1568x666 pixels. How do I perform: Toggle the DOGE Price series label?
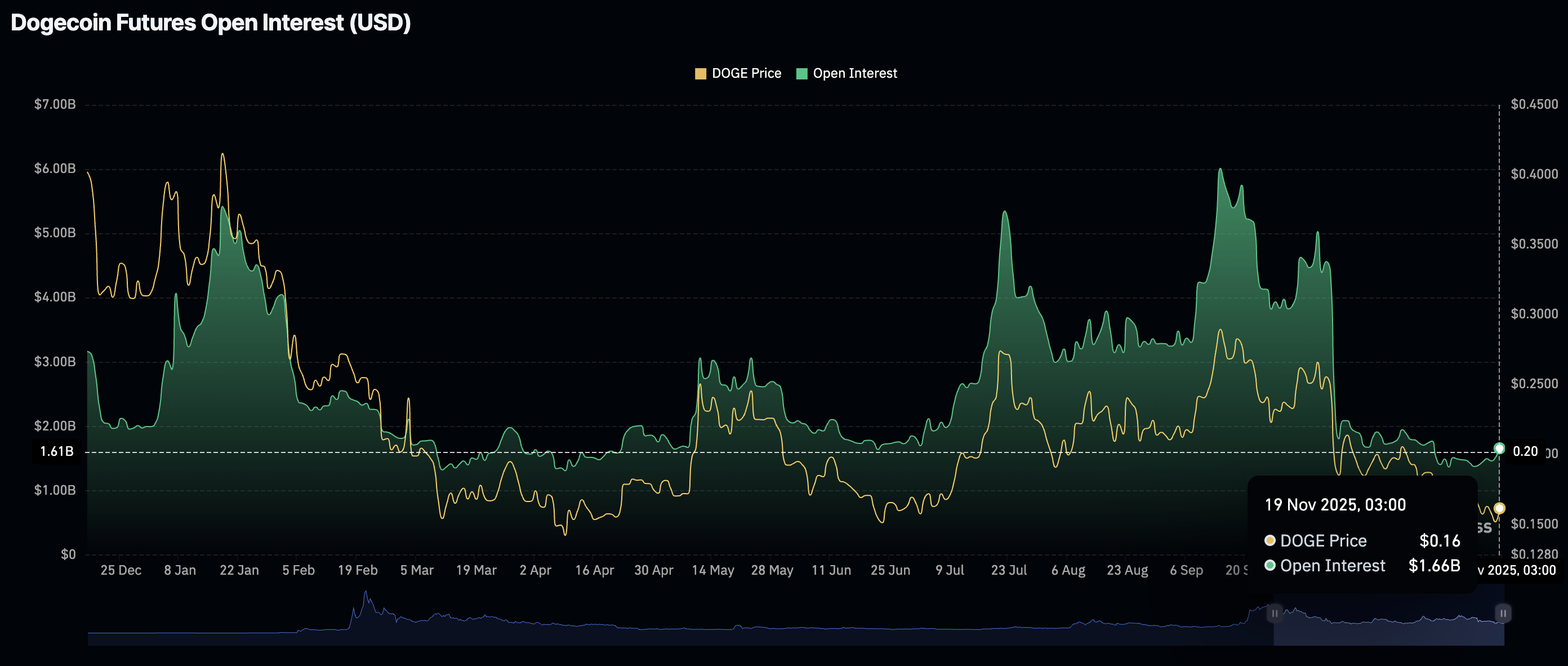[746, 74]
